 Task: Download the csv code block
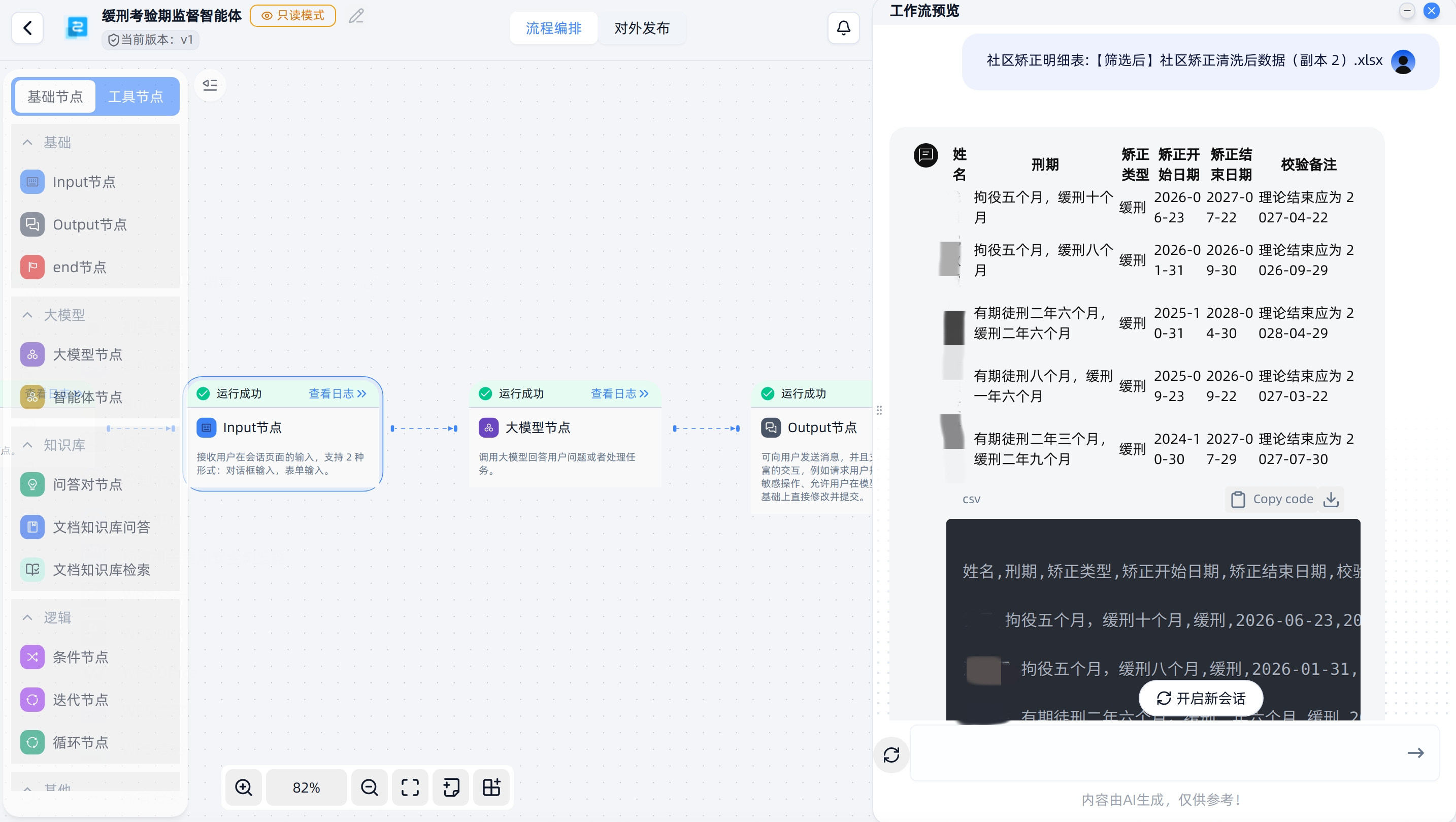click(1331, 499)
